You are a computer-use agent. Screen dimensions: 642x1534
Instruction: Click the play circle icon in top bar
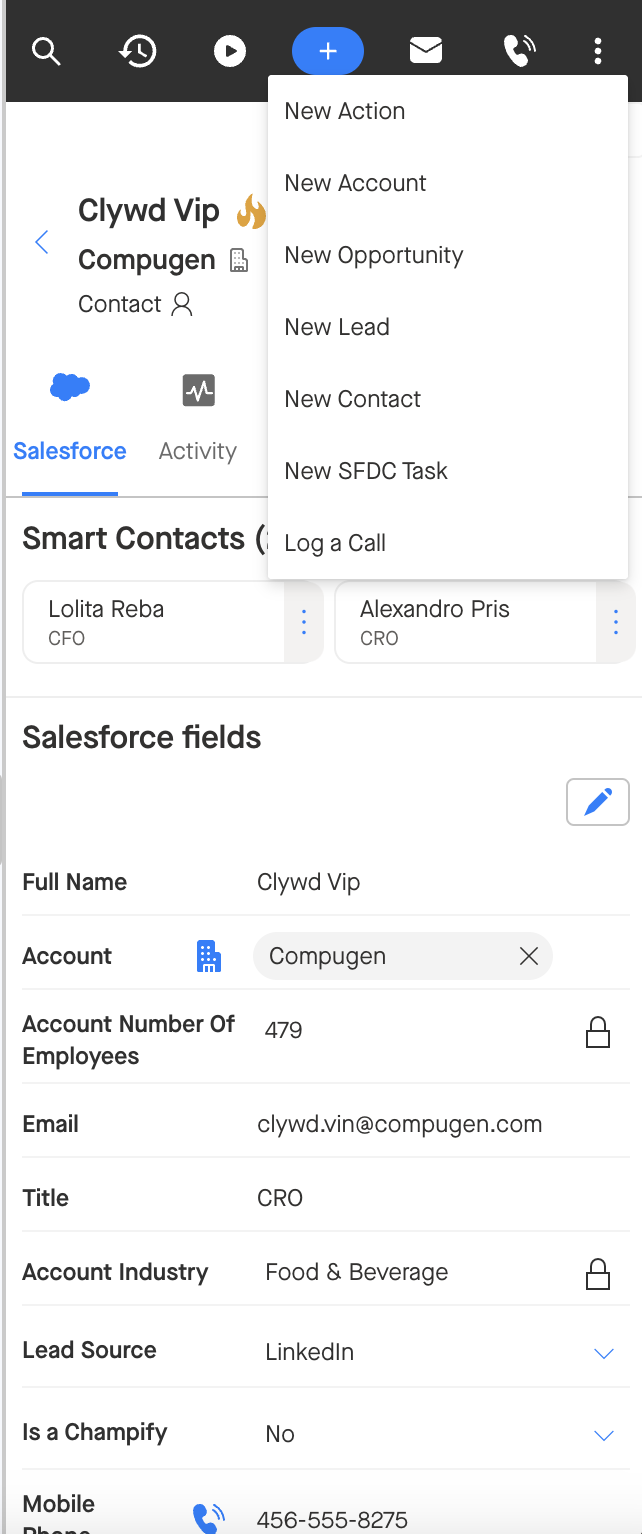click(230, 51)
